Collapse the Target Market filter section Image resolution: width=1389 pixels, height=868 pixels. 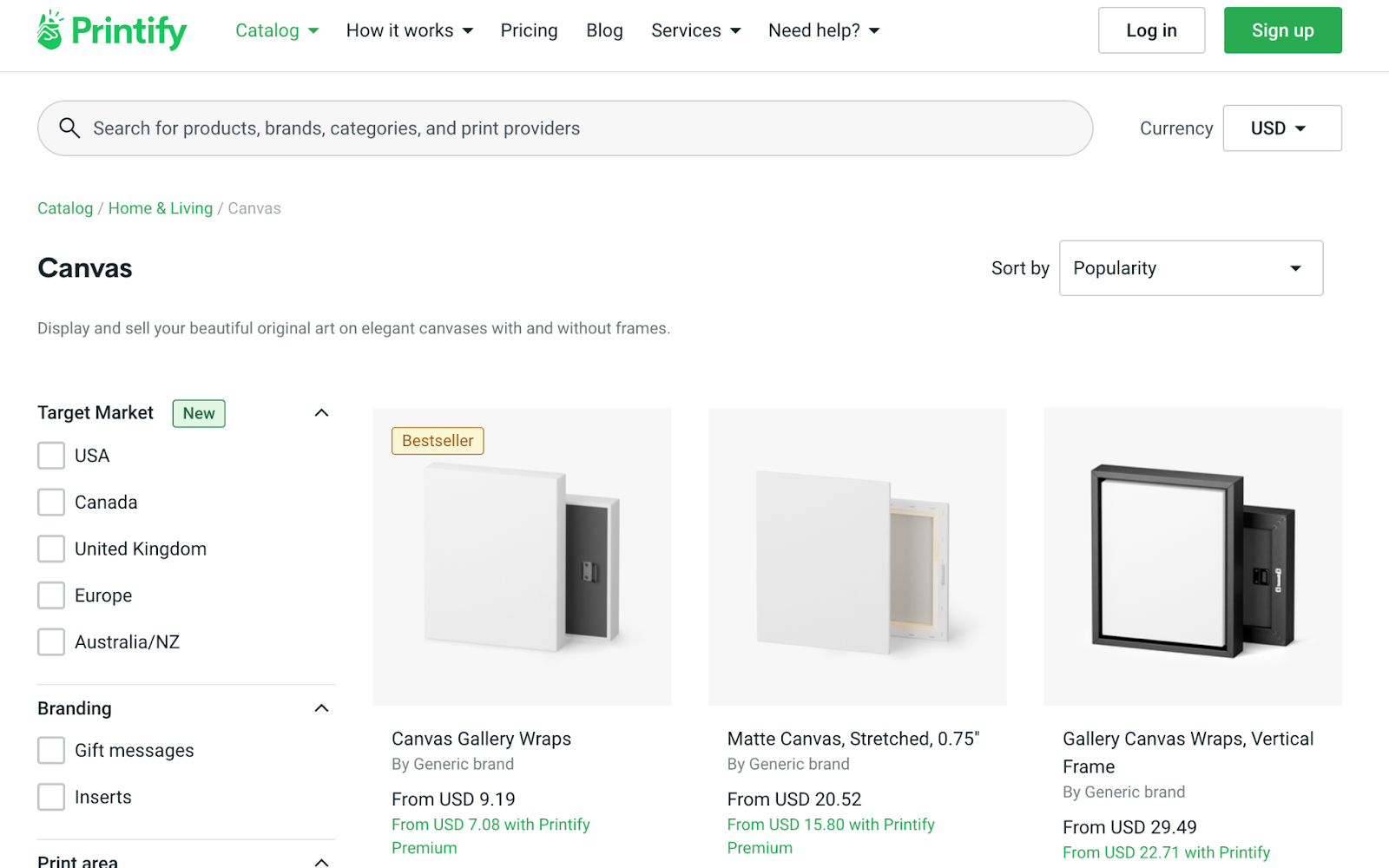pos(321,412)
